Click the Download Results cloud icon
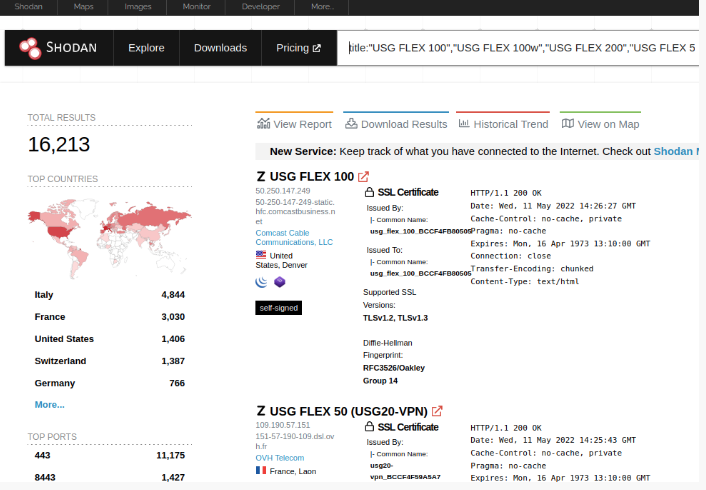This screenshot has width=706, height=490. (x=351, y=123)
